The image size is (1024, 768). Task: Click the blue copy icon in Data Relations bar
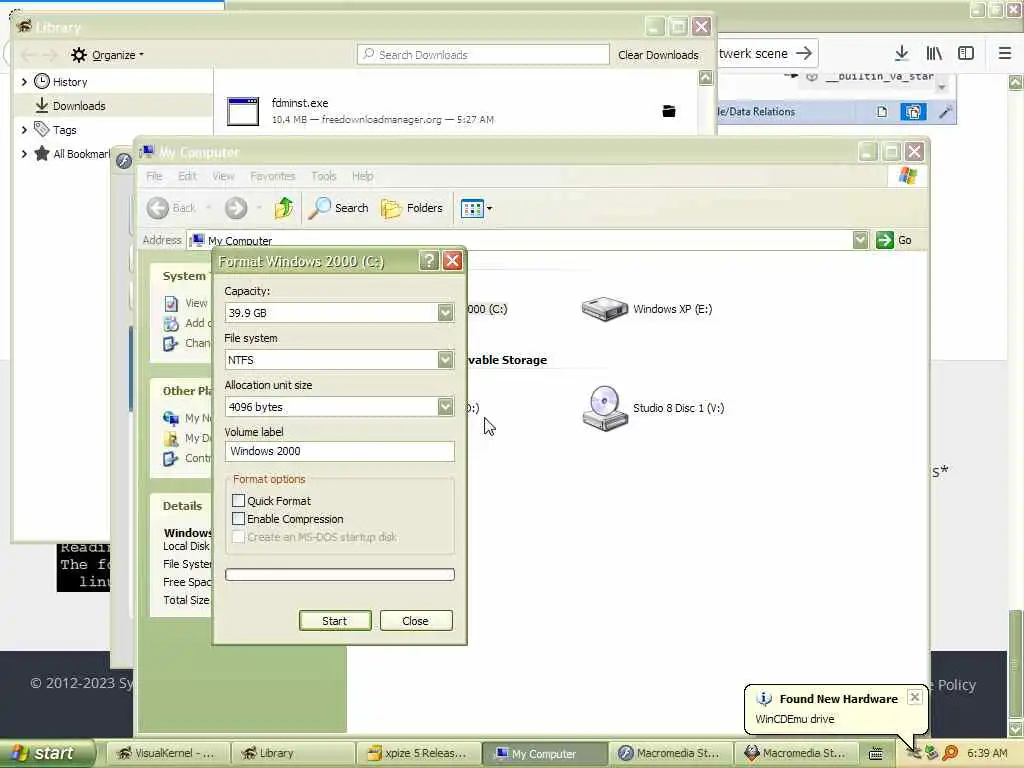[913, 112]
